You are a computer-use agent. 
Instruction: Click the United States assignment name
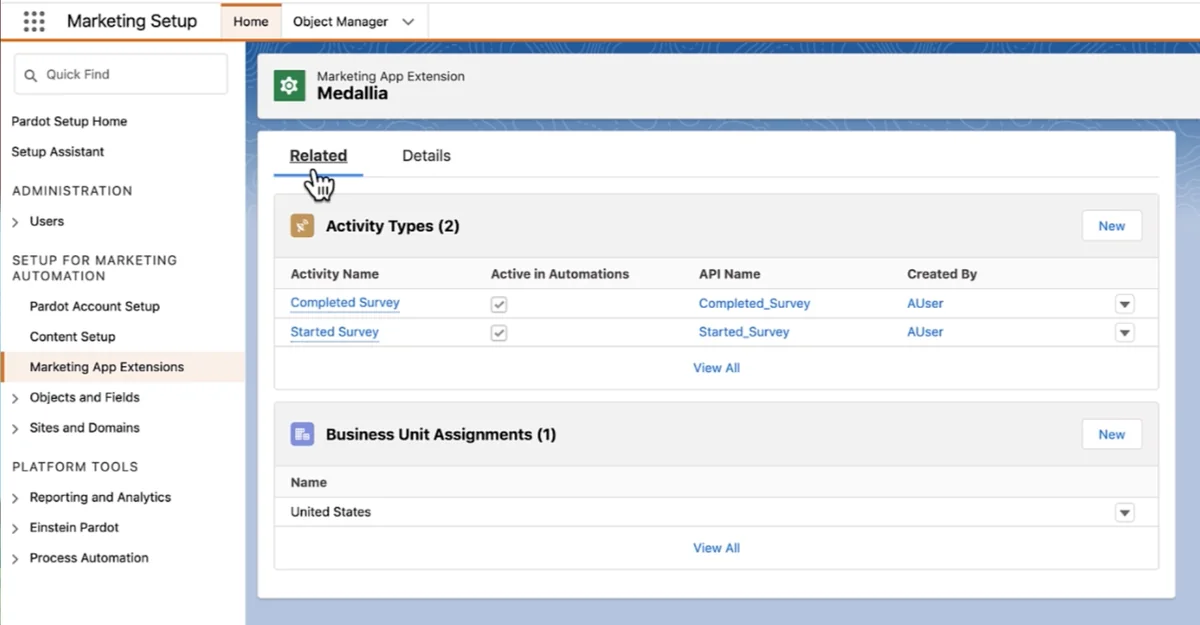(330, 512)
